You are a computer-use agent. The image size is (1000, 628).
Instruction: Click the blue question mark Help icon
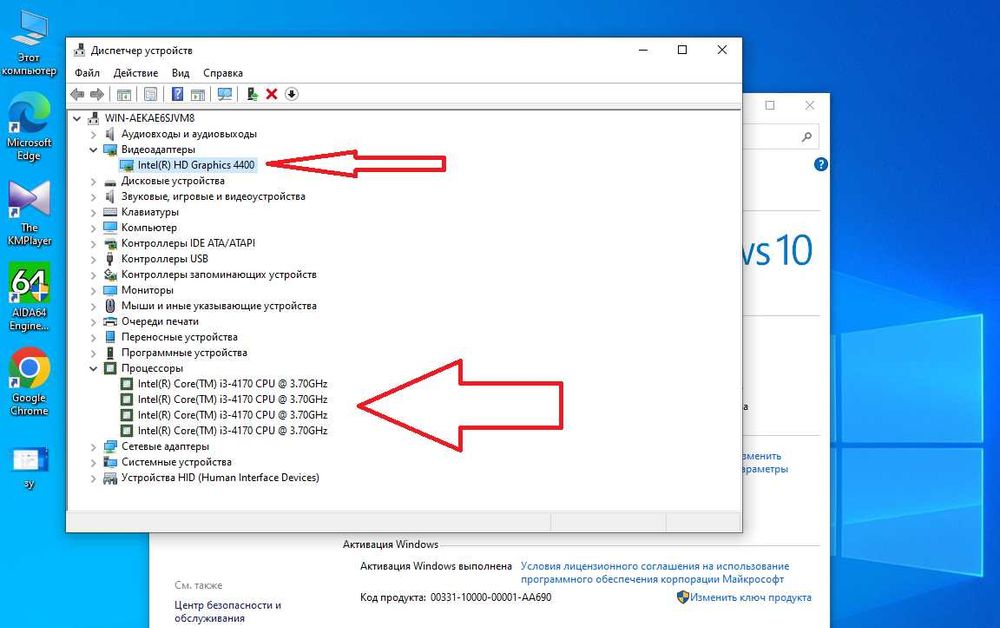click(x=177, y=94)
